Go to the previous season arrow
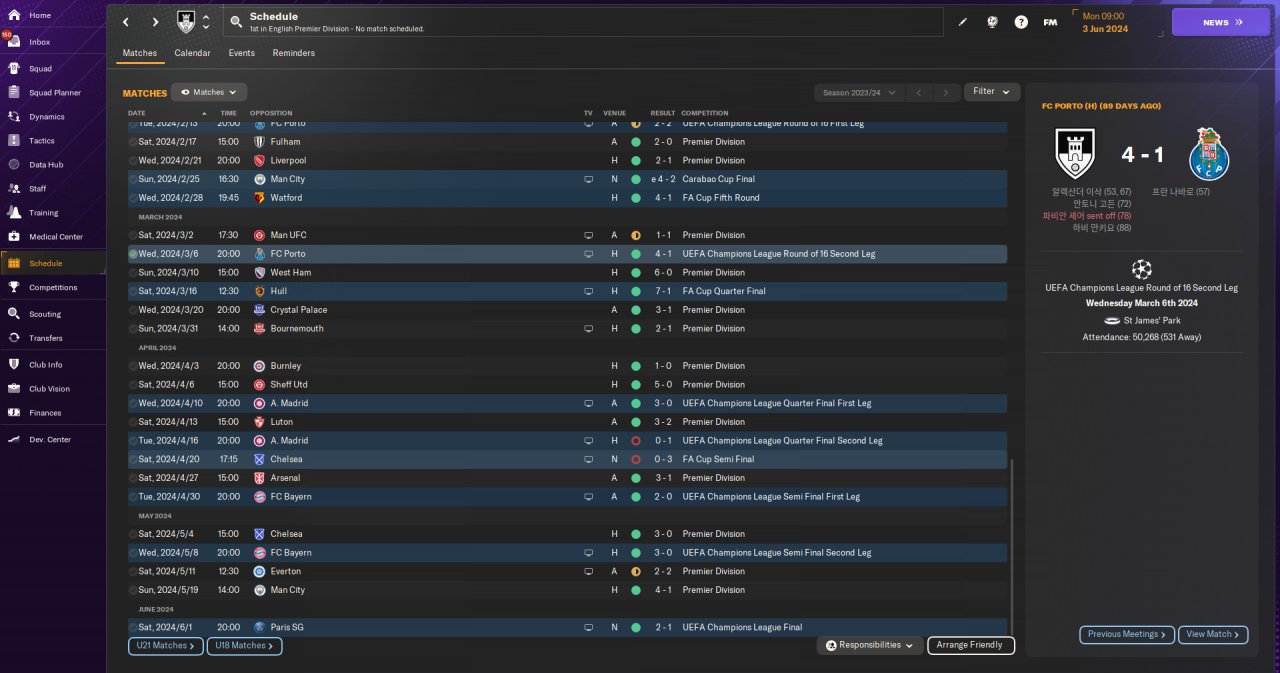 point(919,92)
